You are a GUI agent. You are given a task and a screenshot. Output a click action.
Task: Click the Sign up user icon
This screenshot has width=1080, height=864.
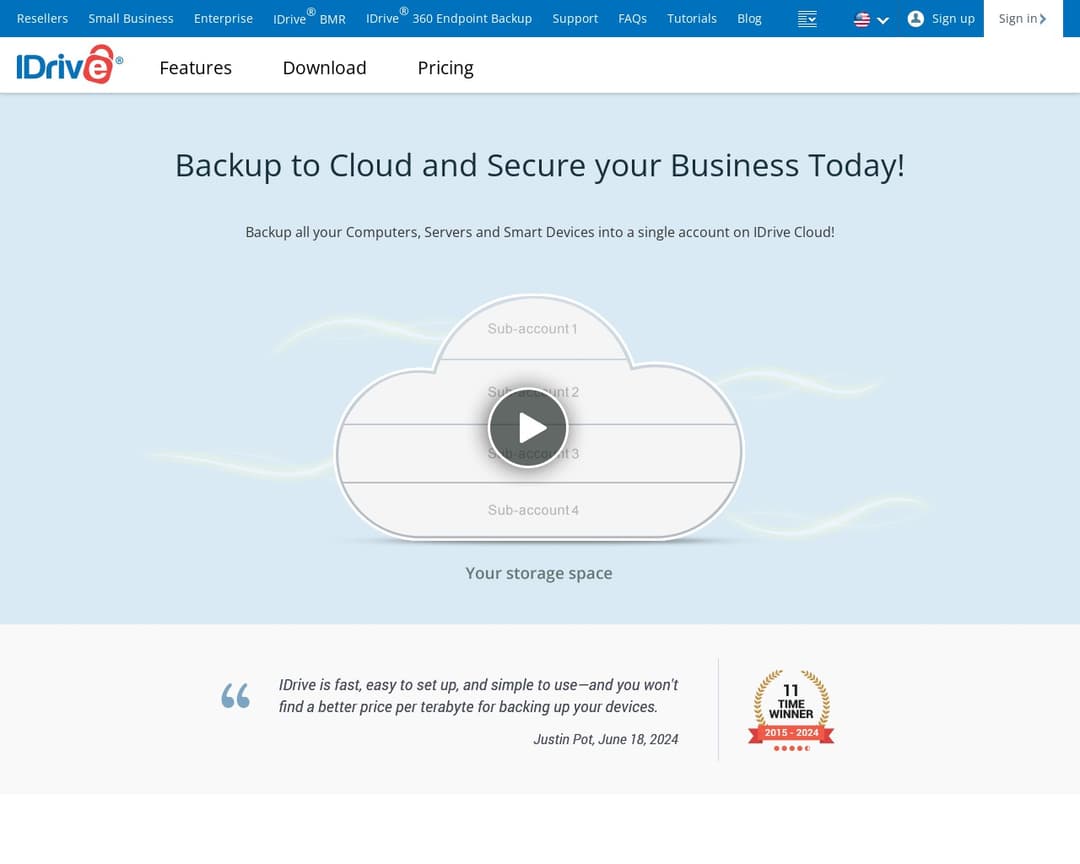[x=915, y=19]
